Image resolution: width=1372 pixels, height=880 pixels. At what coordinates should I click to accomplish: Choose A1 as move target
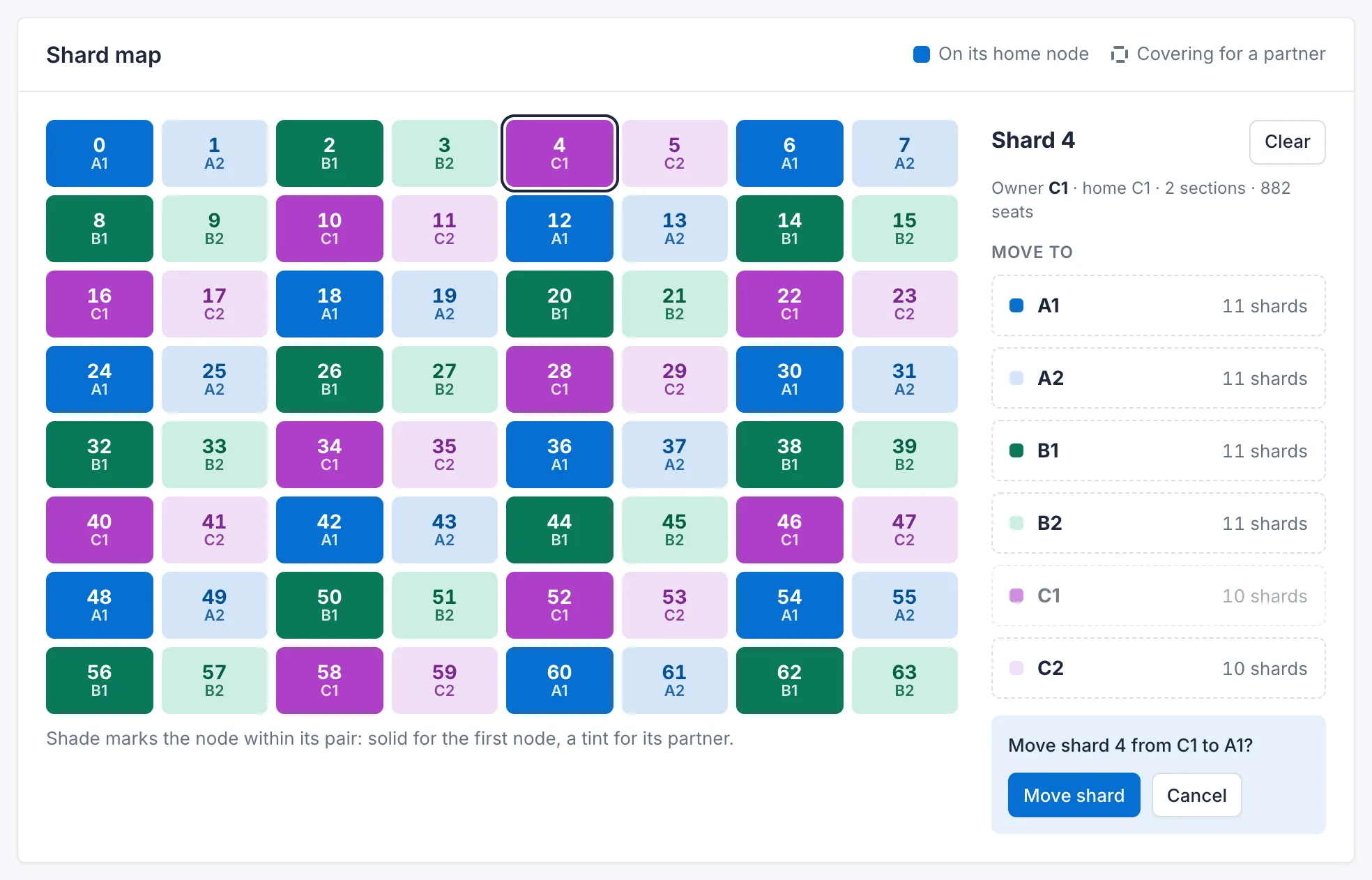pos(1158,305)
